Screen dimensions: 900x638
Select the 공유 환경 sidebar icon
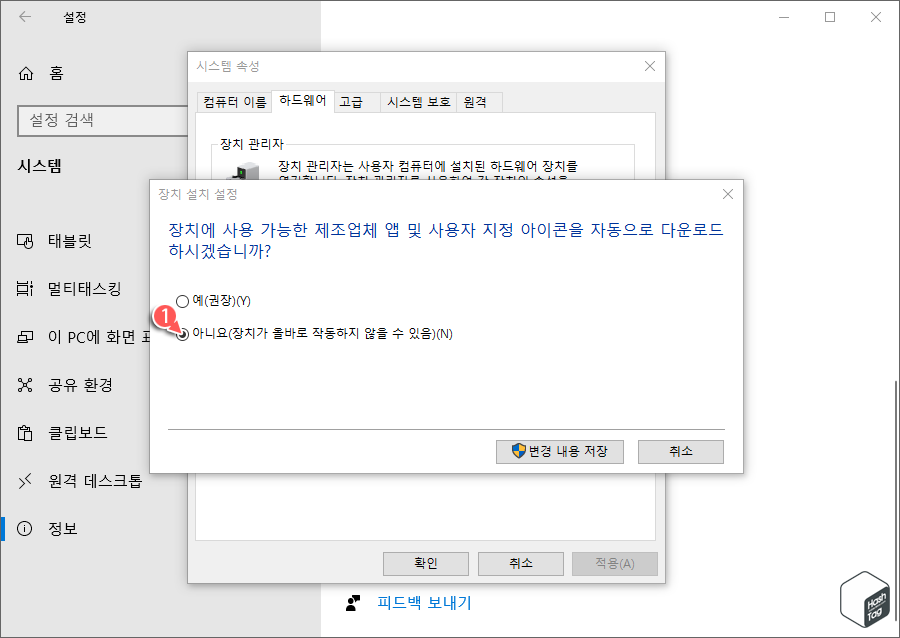(24, 384)
